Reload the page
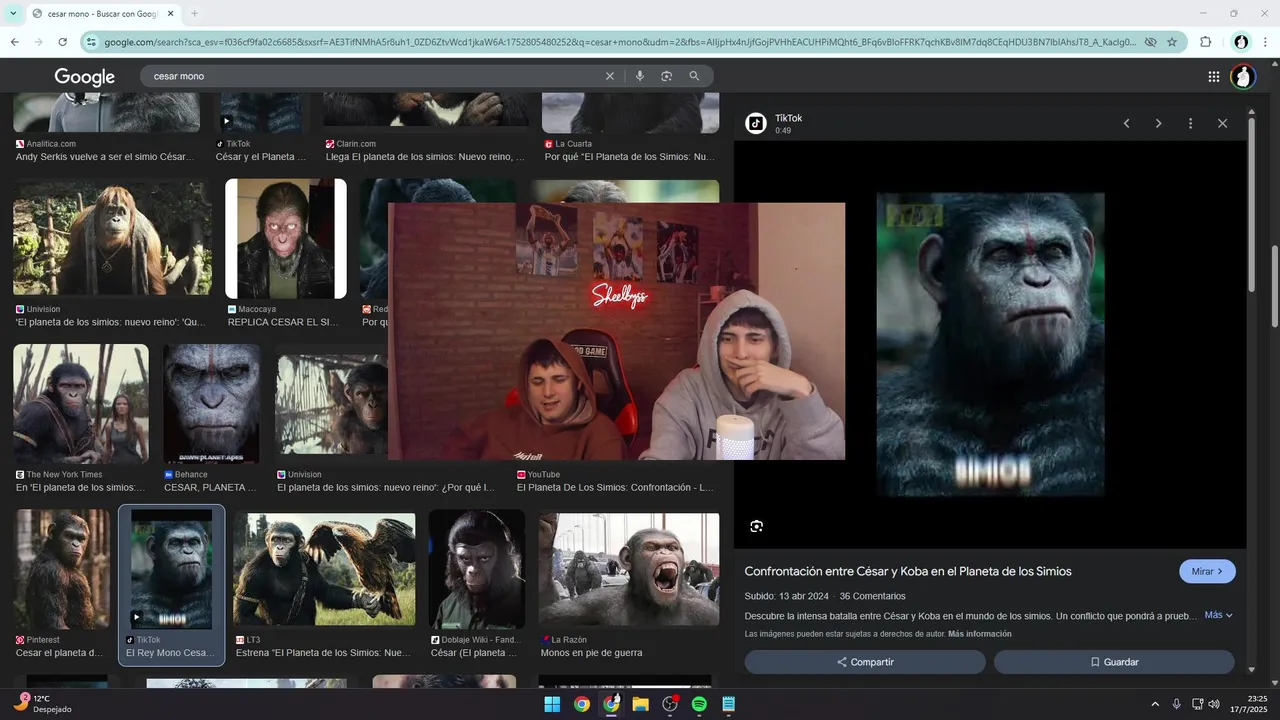Screen dimensions: 1280x720 click(62, 42)
